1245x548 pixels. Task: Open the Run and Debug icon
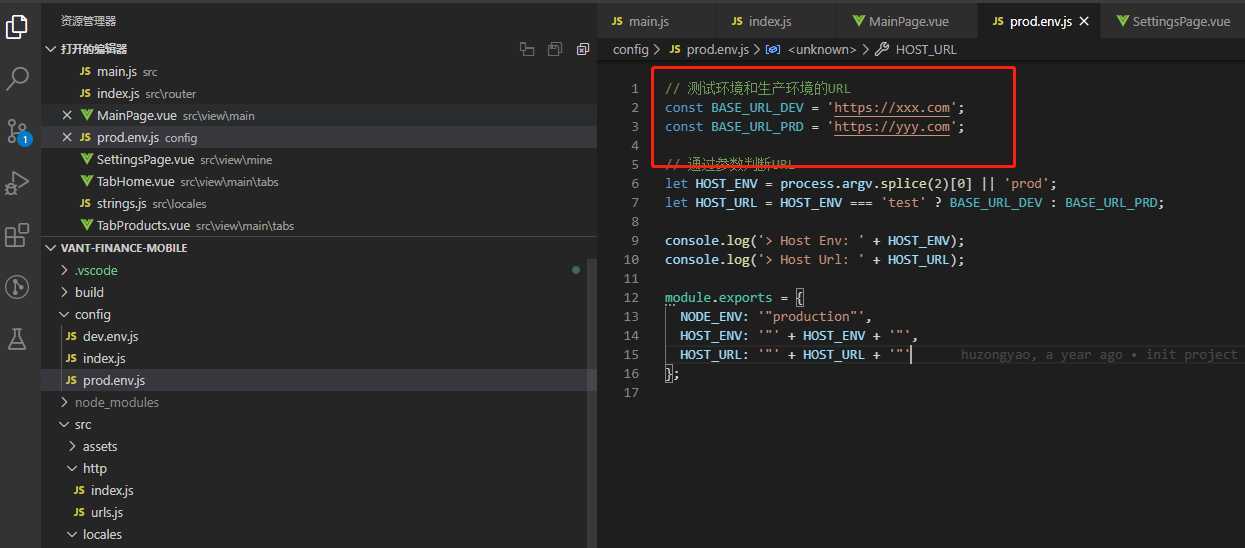coord(17,183)
